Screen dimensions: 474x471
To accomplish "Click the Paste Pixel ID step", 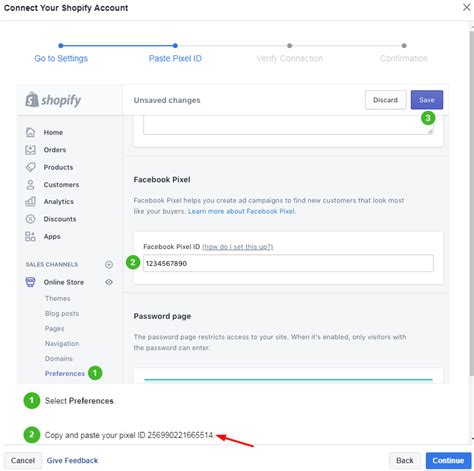I will [175, 58].
